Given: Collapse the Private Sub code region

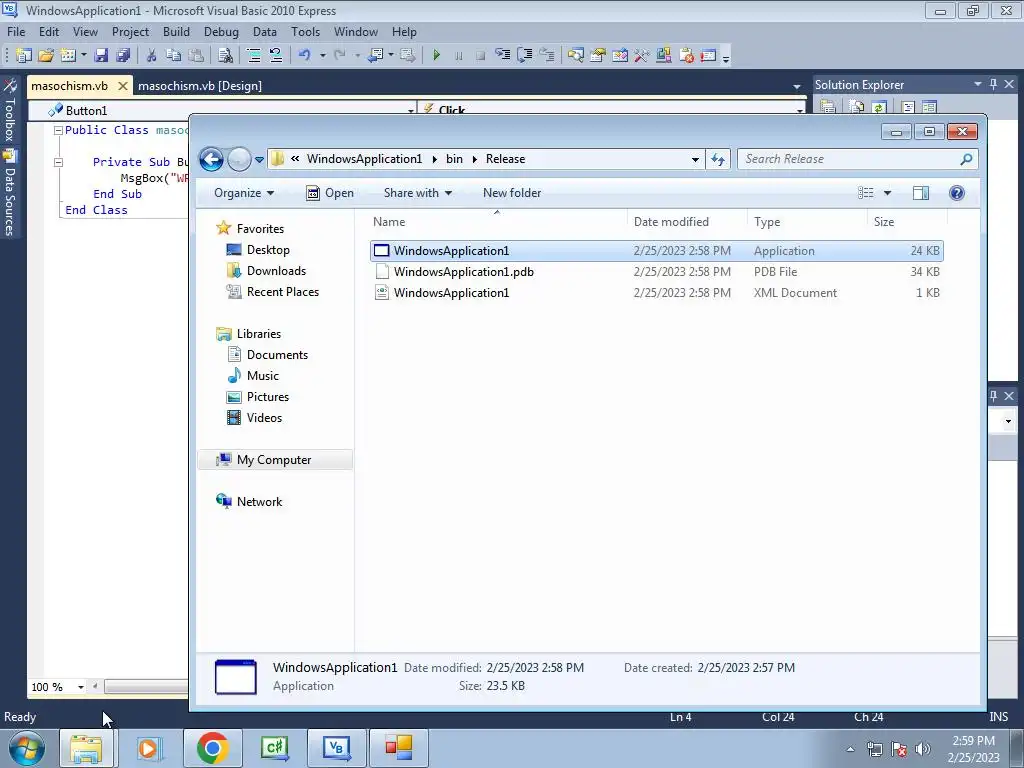Looking at the screenshot, I should [x=58, y=162].
